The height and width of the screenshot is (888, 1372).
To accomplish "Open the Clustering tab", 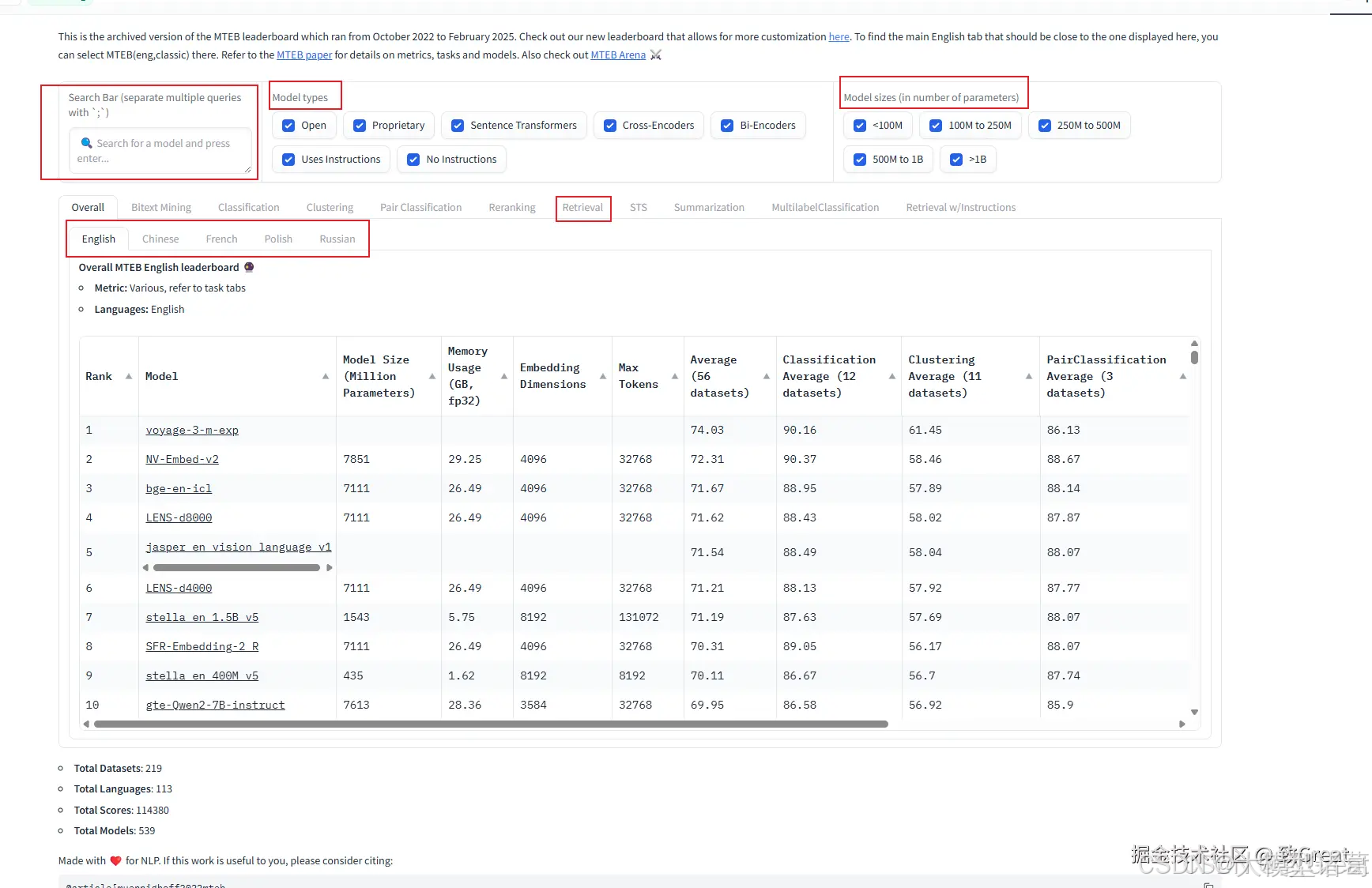I will click(x=330, y=208).
